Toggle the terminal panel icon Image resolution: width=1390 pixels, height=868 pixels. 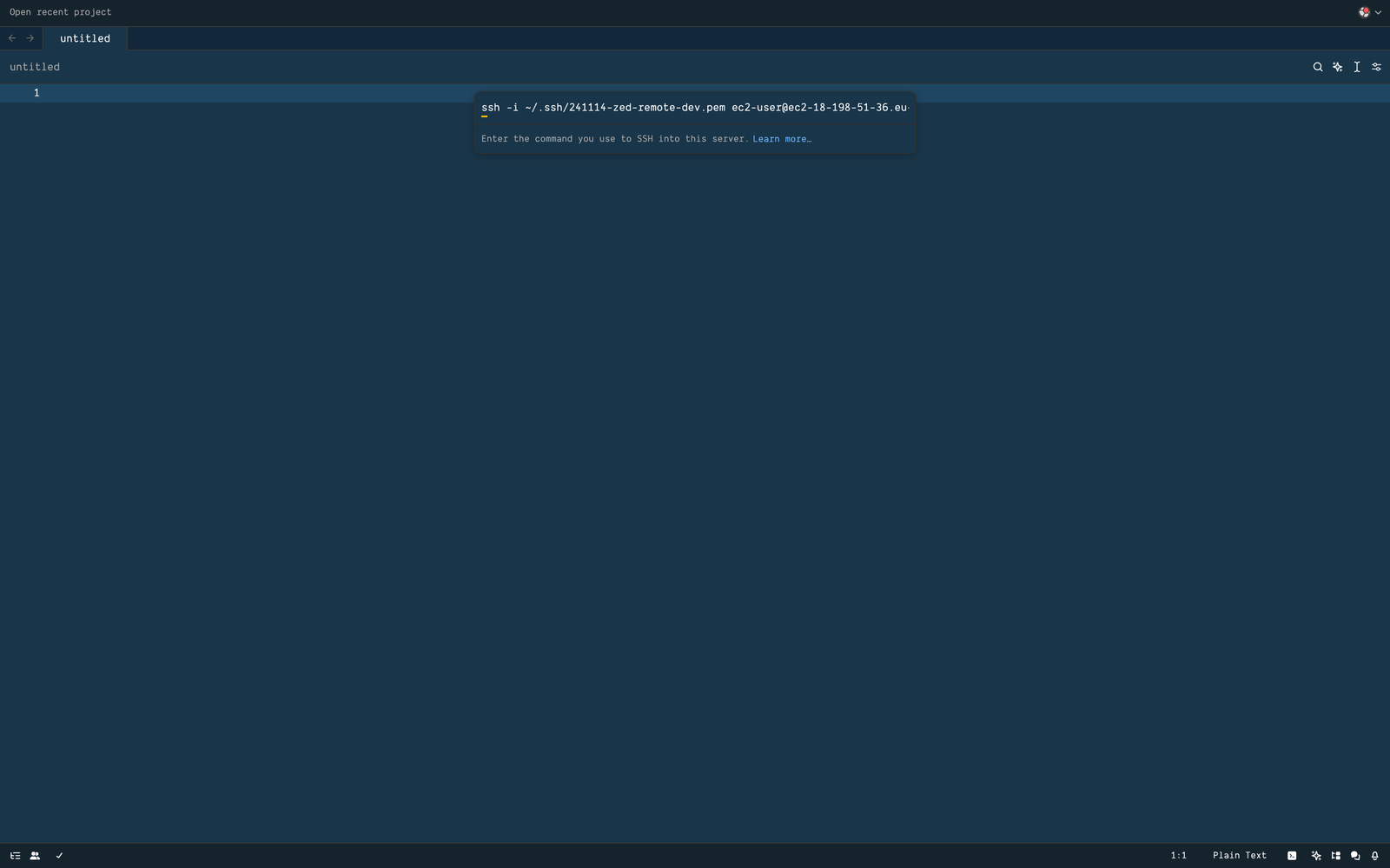pos(1292,855)
